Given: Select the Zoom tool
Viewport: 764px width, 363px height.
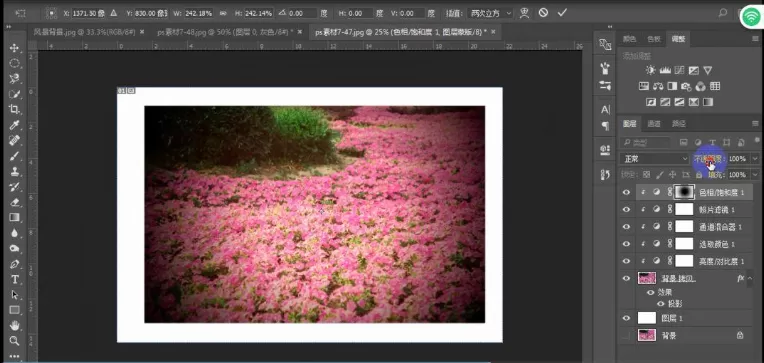Looking at the screenshot, I should coord(14,341).
